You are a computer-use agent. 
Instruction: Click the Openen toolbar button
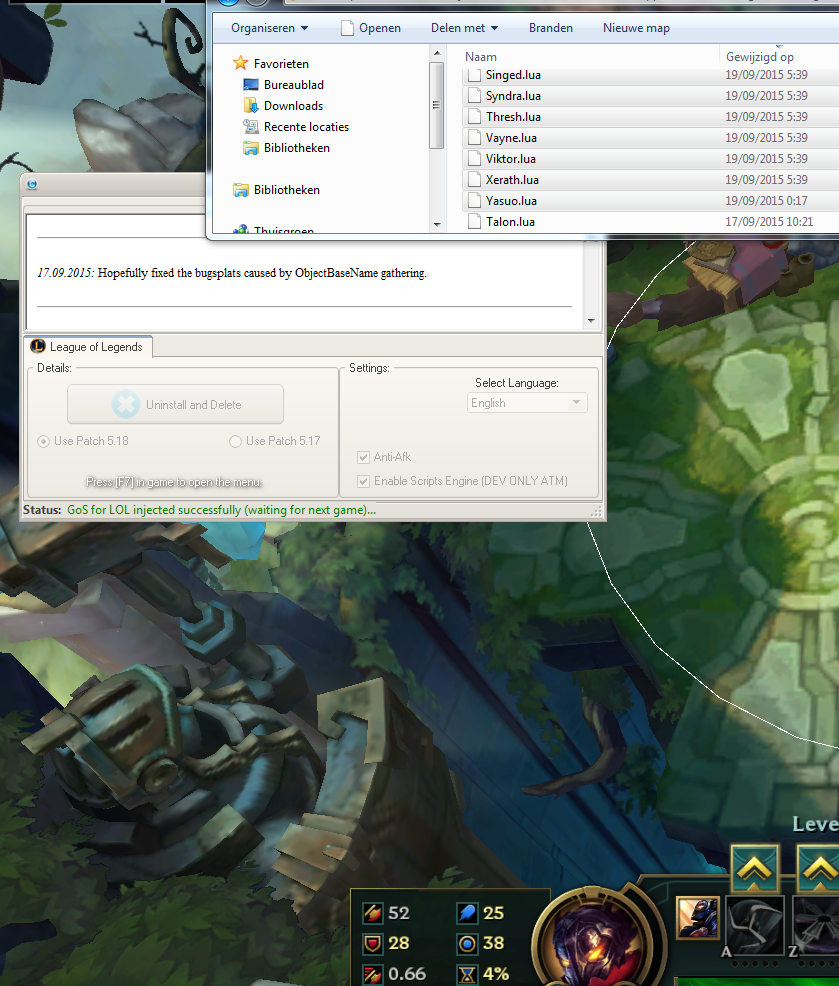(371, 28)
